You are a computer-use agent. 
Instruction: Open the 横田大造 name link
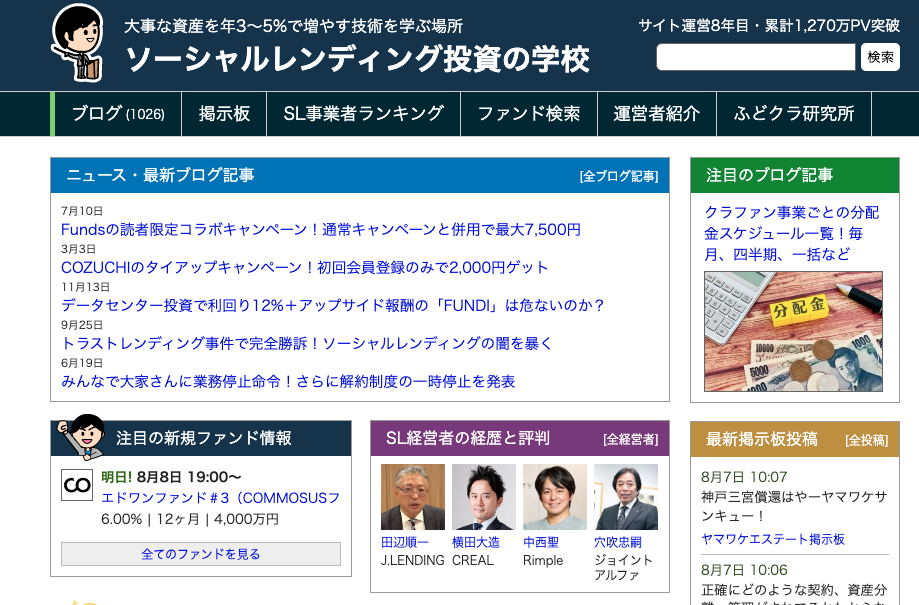476,543
